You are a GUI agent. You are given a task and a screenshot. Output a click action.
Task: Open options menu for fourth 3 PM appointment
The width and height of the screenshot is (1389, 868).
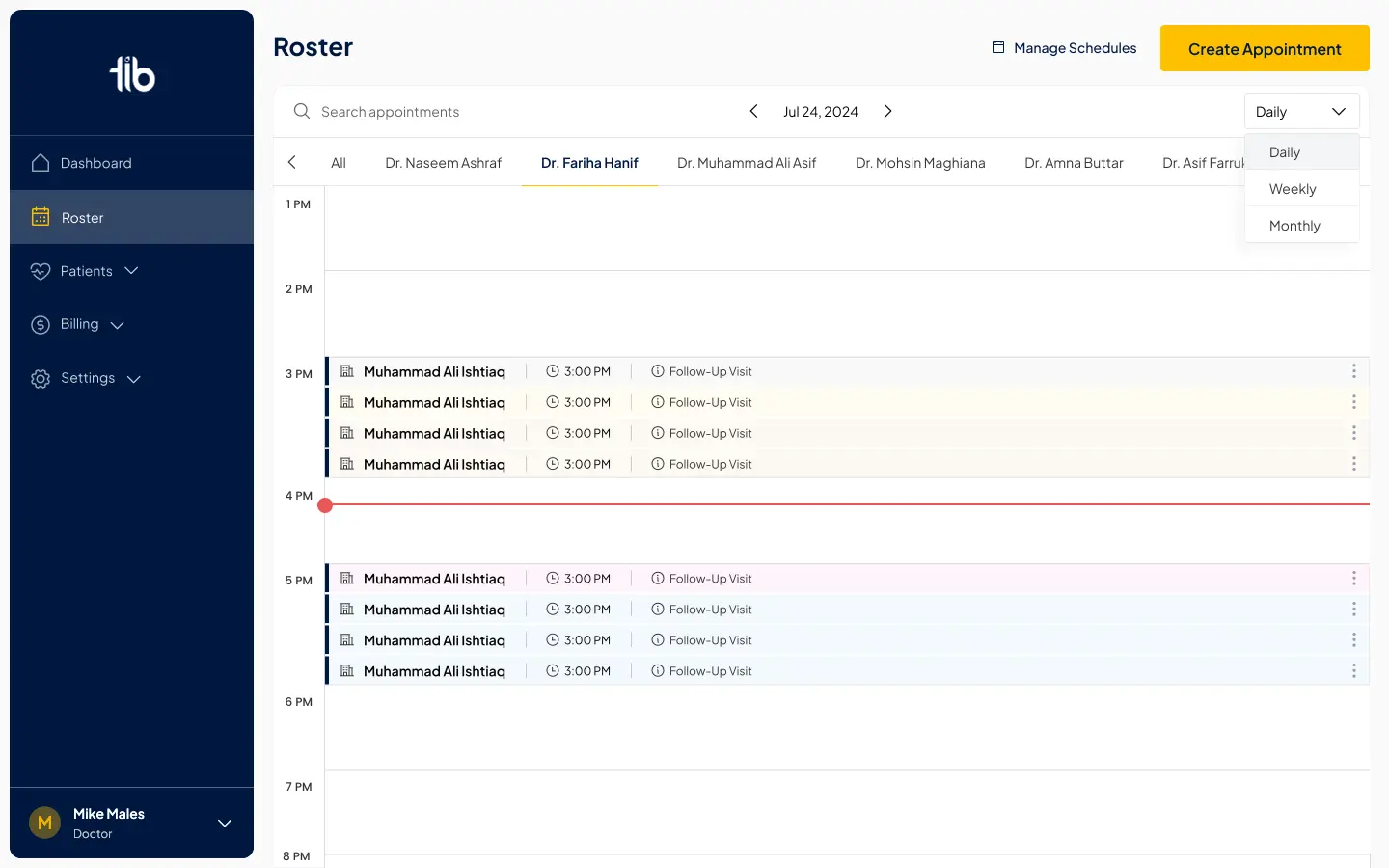click(x=1354, y=464)
